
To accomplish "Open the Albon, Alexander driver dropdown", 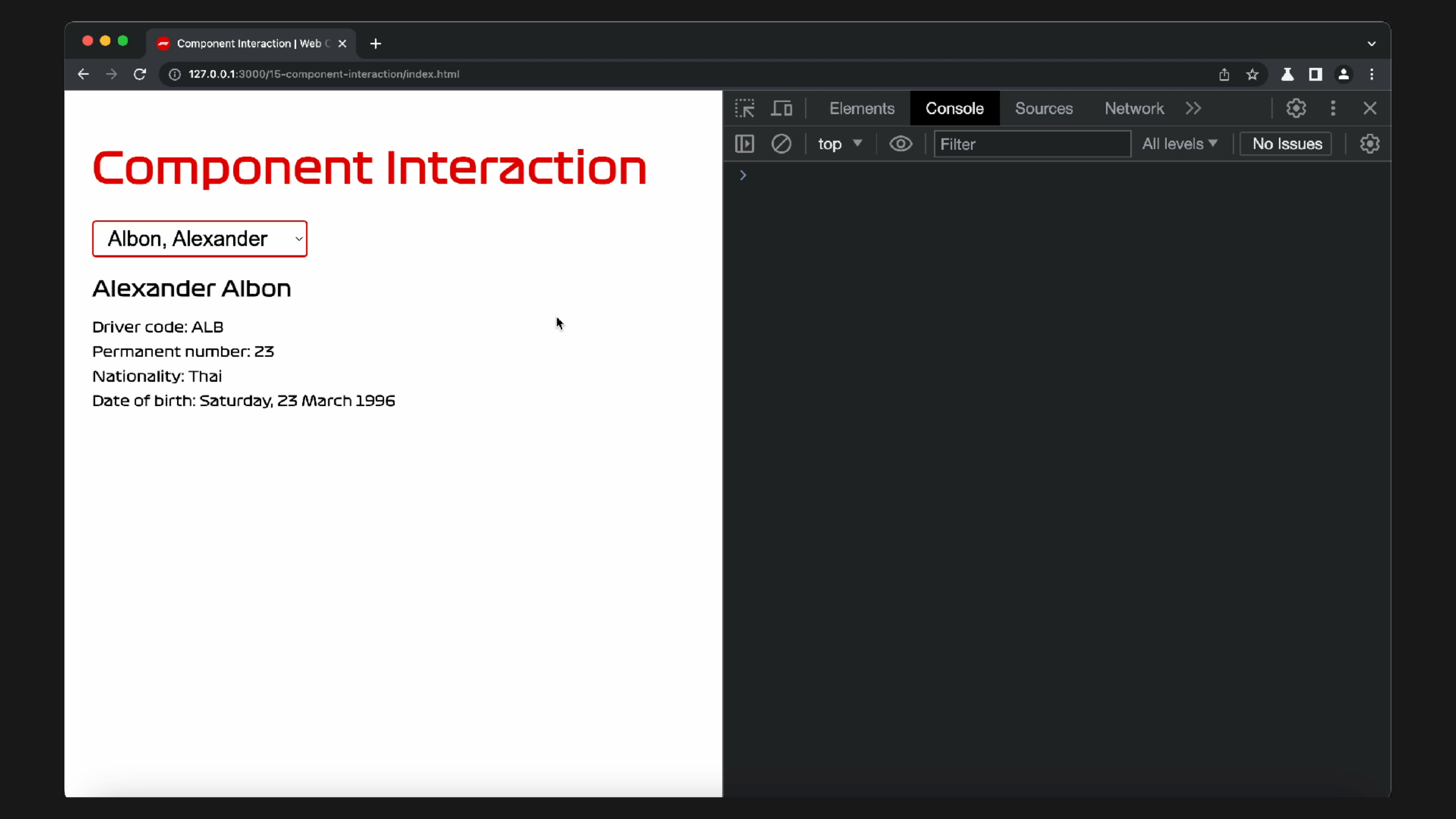I will click(x=199, y=238).
